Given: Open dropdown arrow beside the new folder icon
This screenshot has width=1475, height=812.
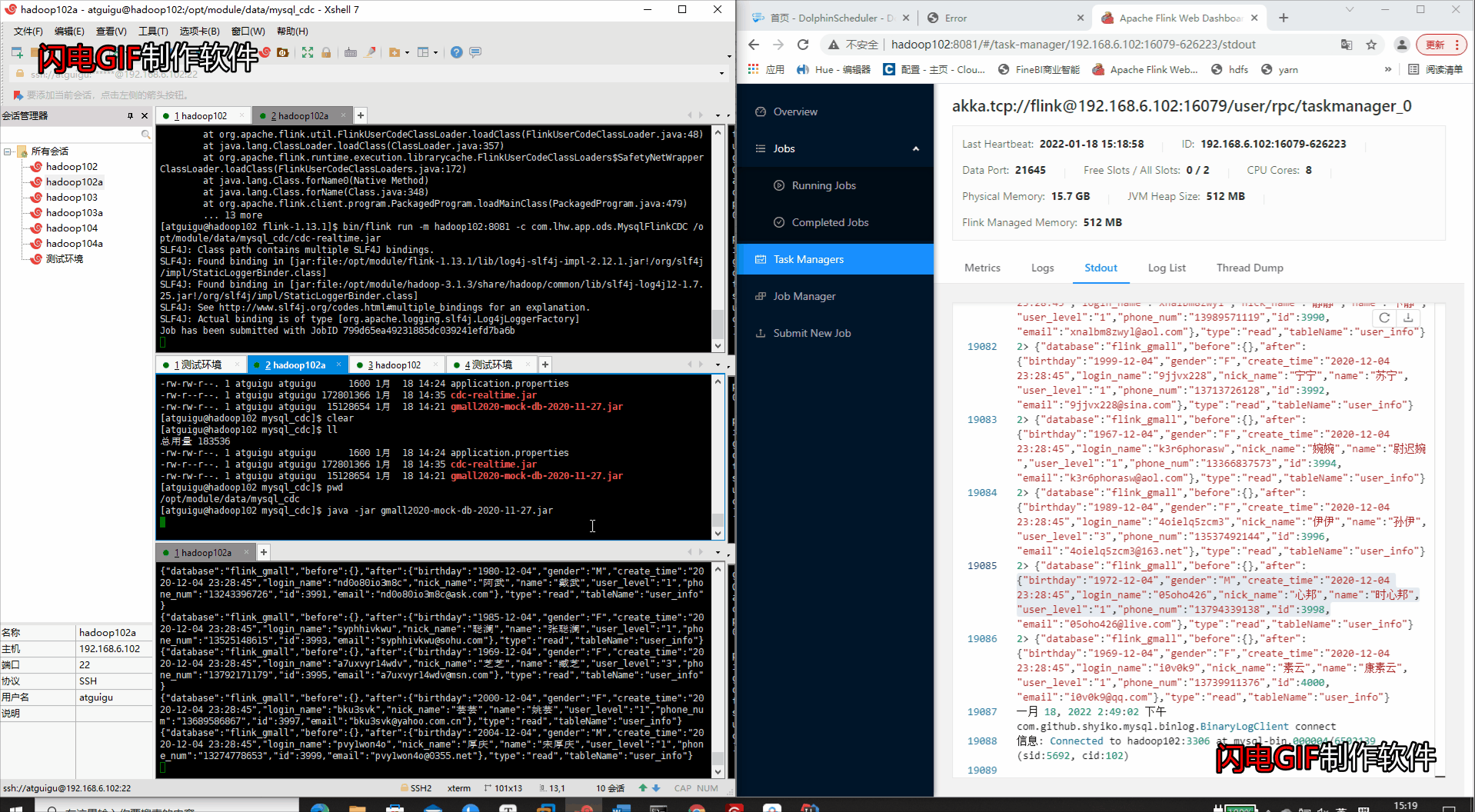Looking at the screenshot, I should coord(407,52).
